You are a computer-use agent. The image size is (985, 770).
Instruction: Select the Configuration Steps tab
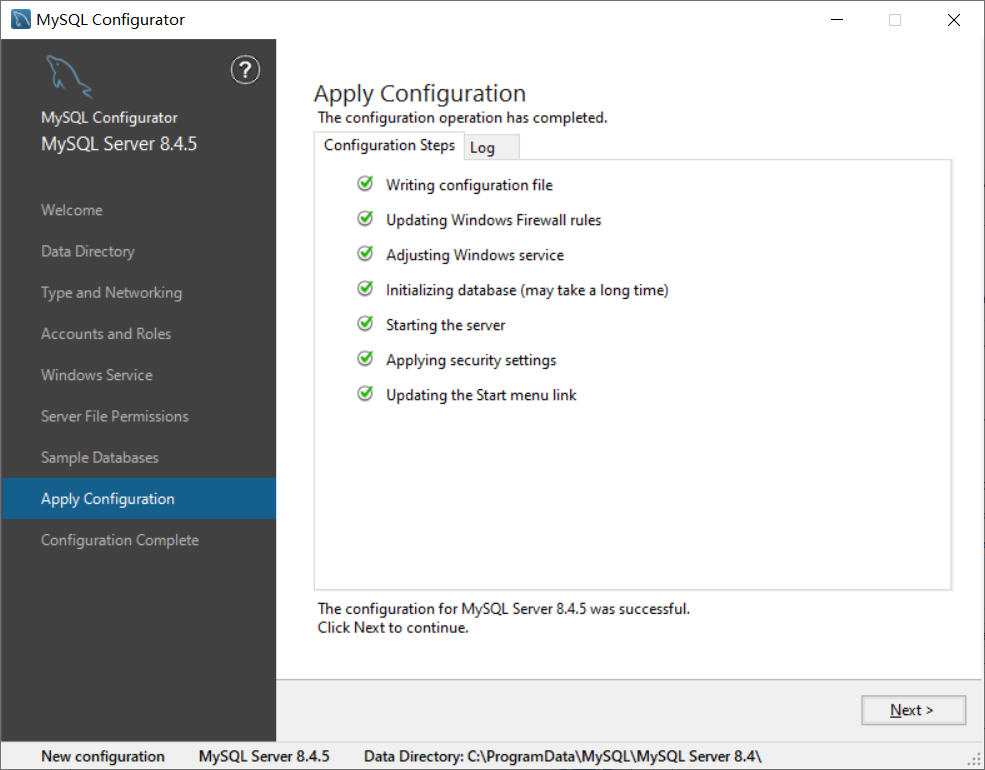(389, 145)
